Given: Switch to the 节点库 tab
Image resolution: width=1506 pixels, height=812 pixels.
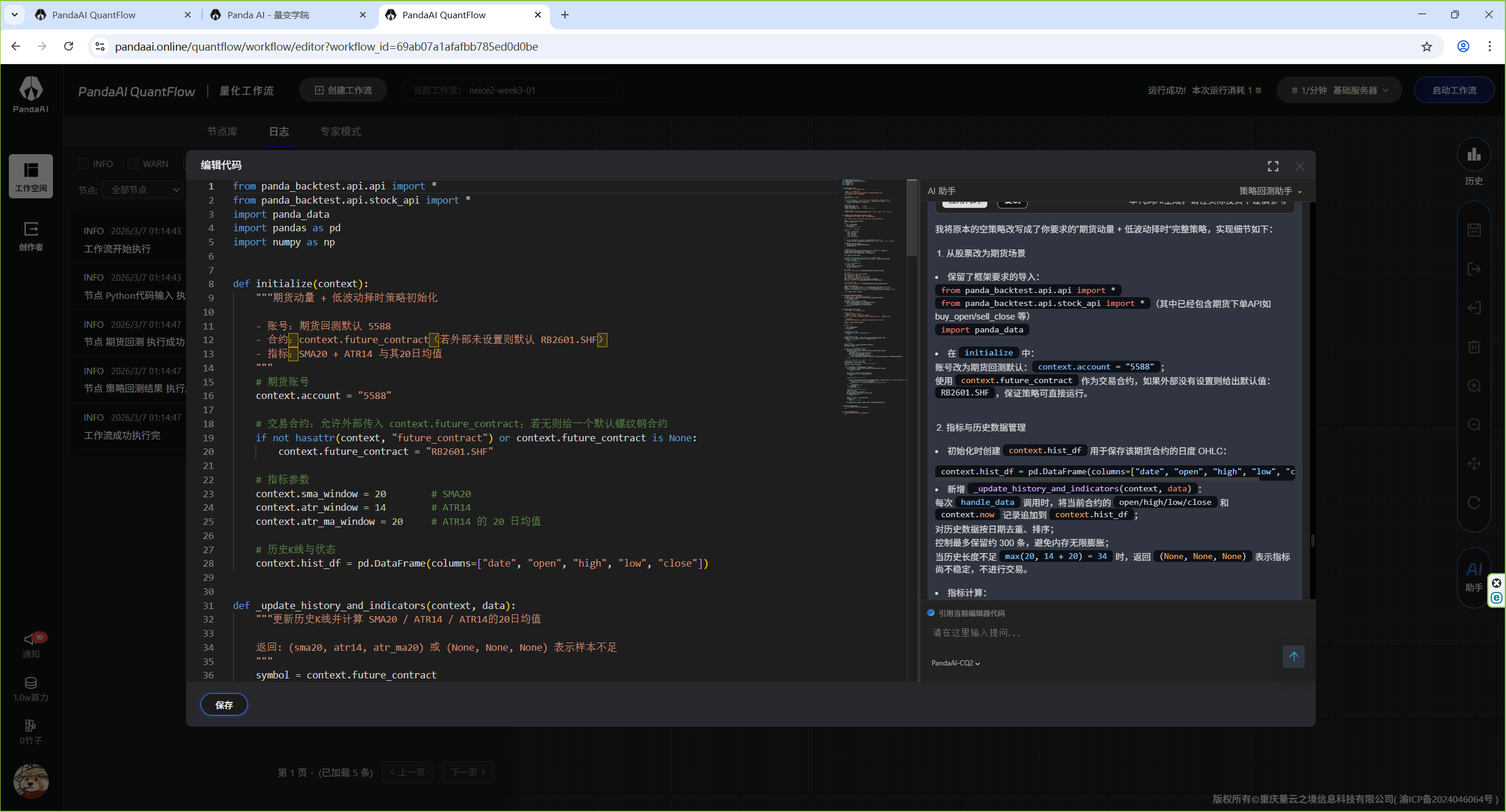Looking at the screenshot, I should click(x=222, y=132).
